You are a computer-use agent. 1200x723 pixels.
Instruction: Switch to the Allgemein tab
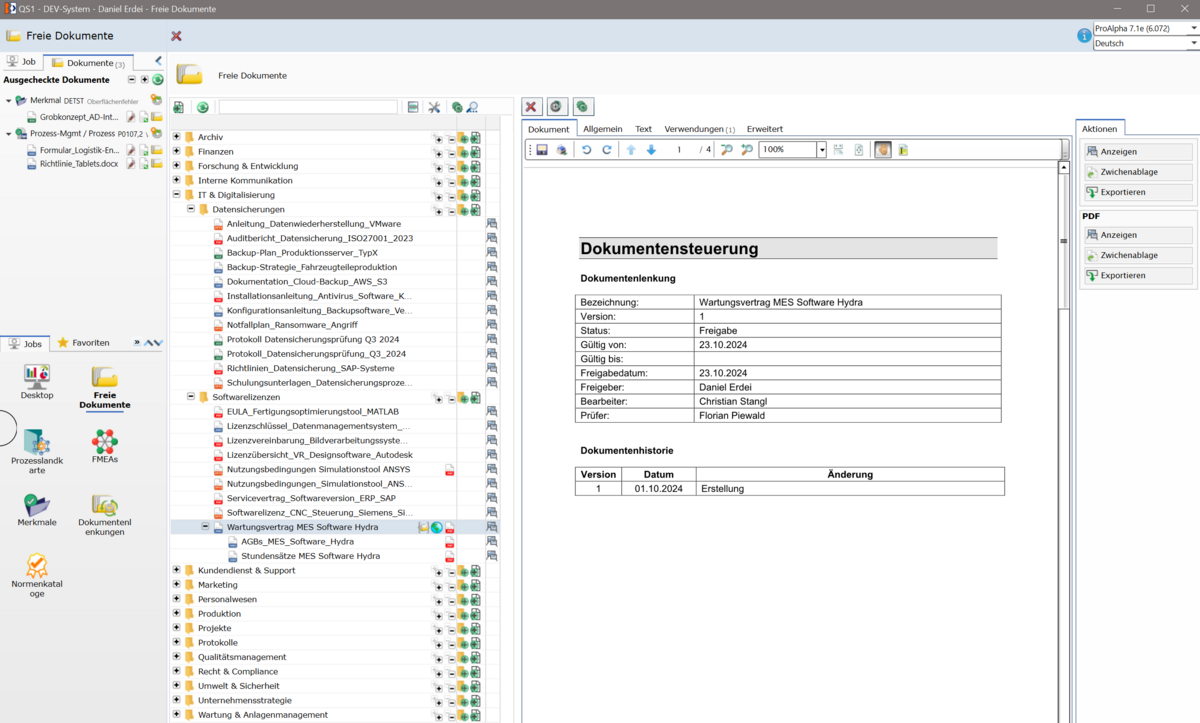tap(603, 129)
